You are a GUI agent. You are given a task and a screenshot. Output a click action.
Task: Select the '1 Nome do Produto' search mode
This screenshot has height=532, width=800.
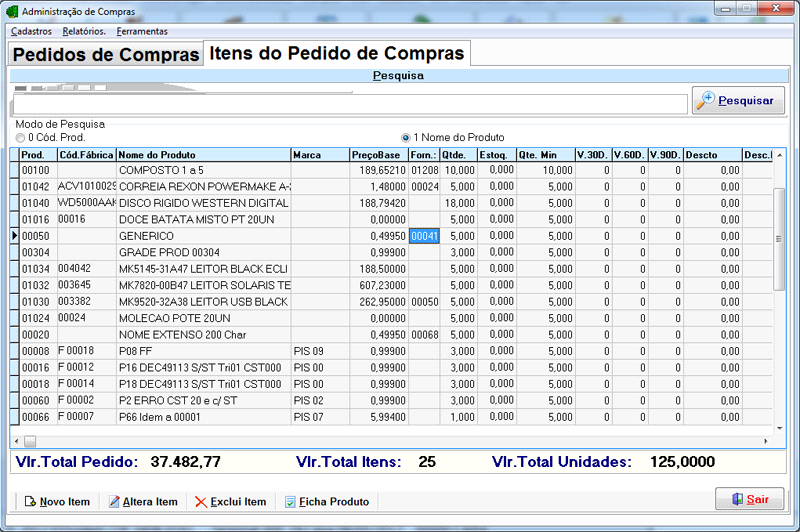(x=406, y=137)
